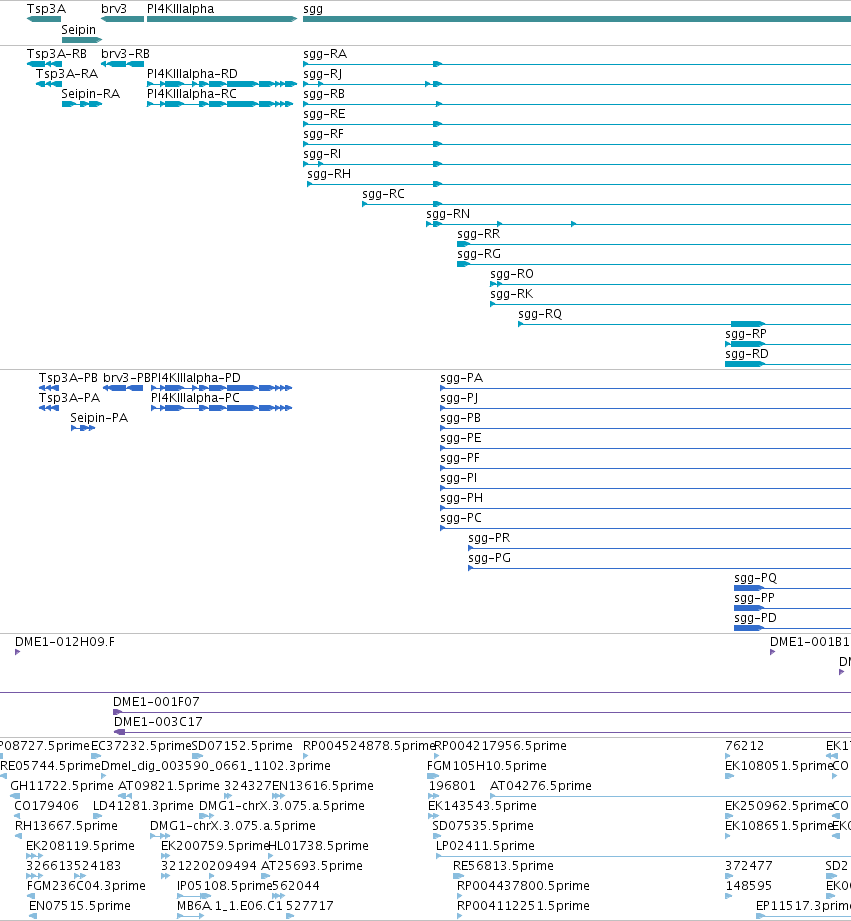
Task: Click transcript sgg-RO
Action: [512, 274]
